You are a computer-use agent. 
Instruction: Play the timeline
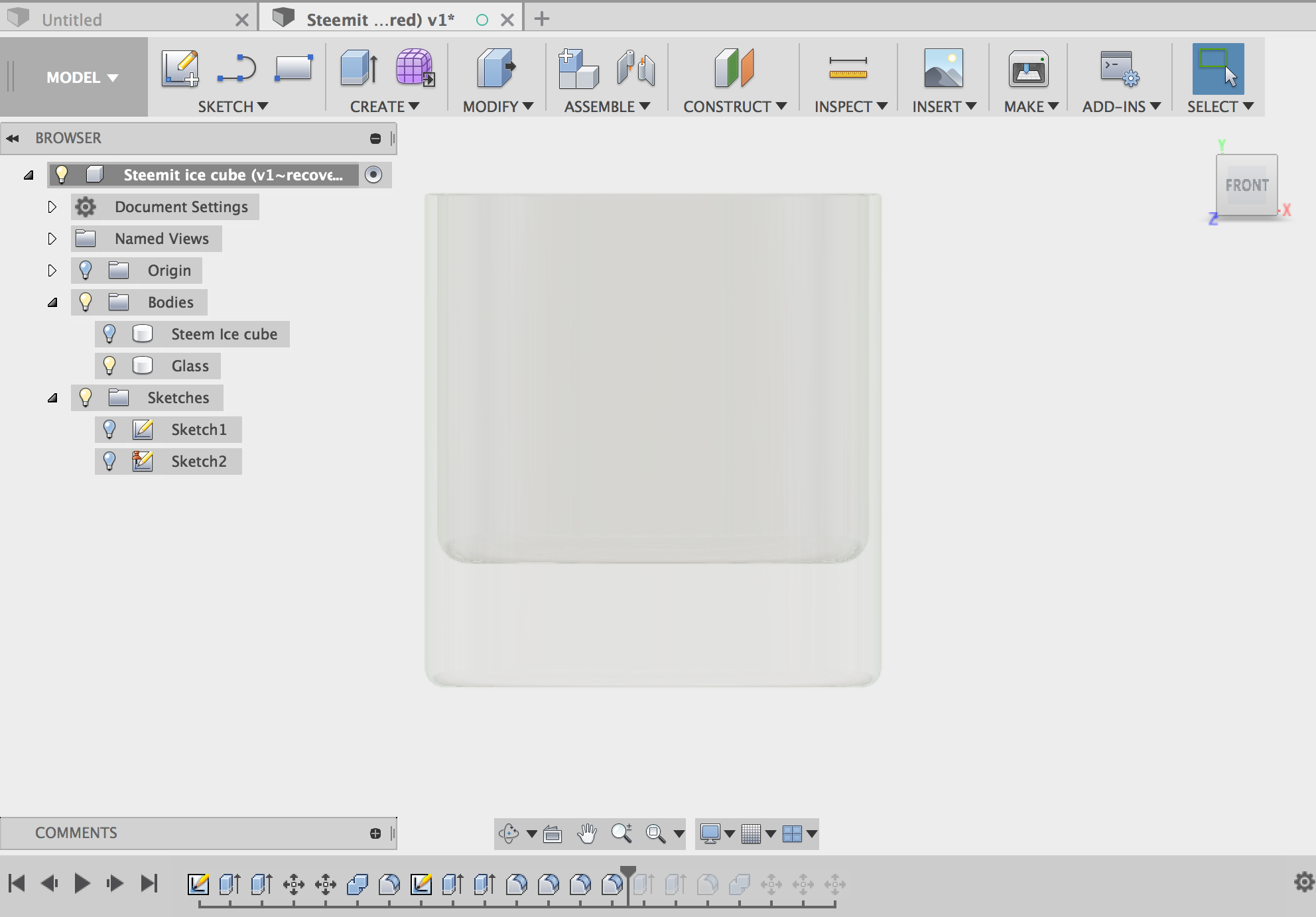tap(82, 883)
